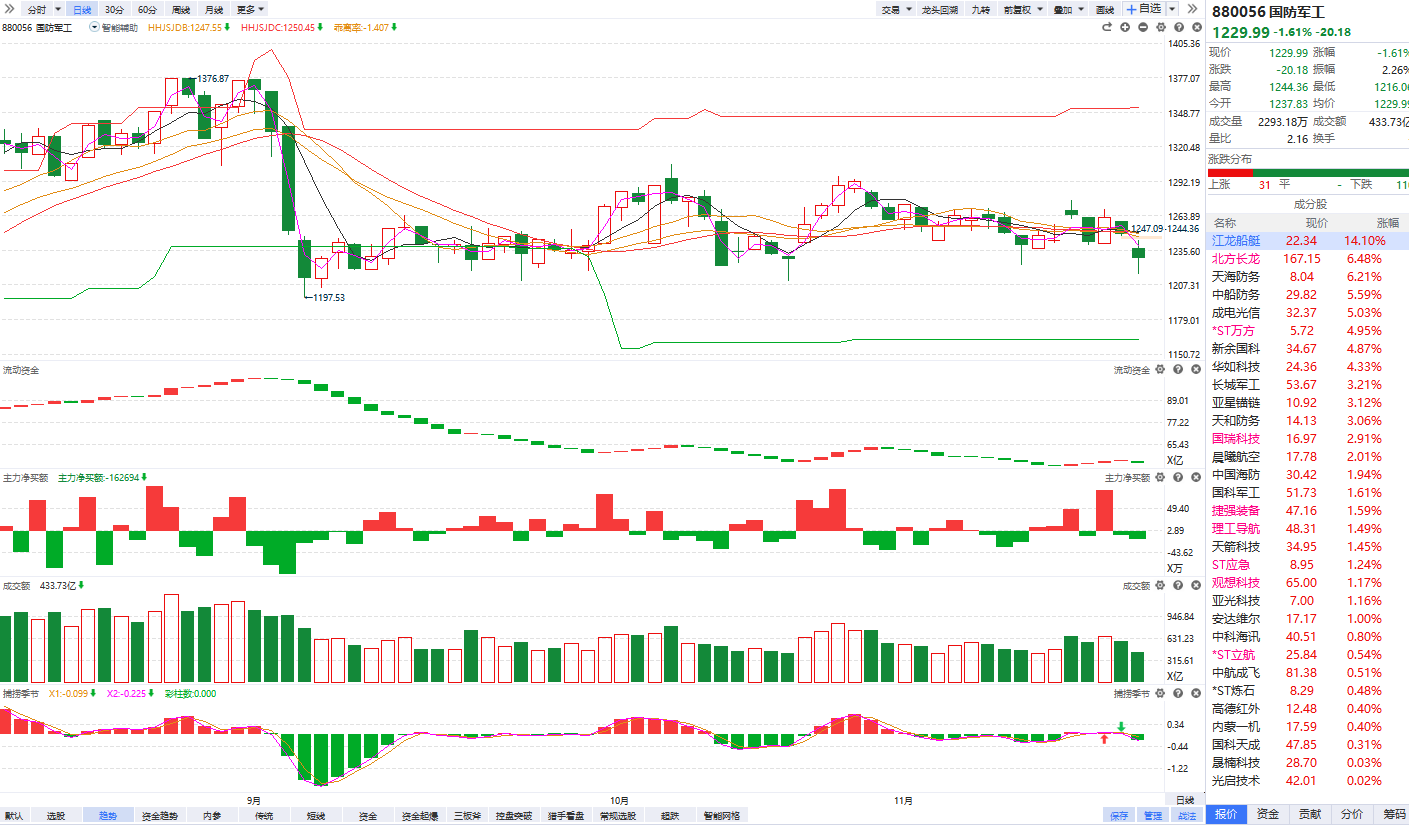The height and width of the screenshot is (825, 1409).
Task: Open the gear icon beside the right 主力净买额 label
Action: [x=1160, y=478]
